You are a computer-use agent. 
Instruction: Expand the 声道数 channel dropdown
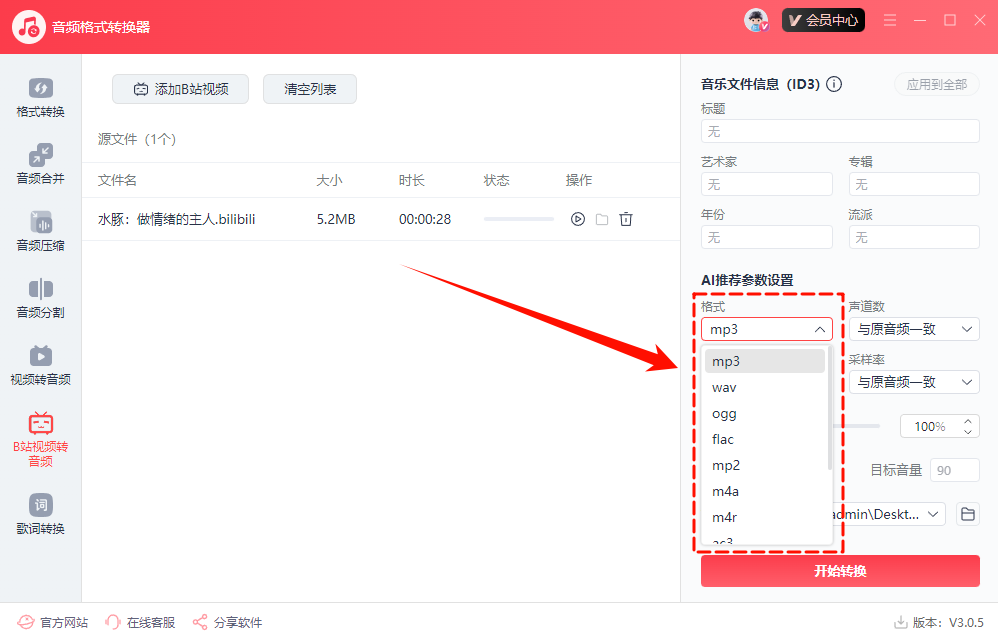[913, 329]
